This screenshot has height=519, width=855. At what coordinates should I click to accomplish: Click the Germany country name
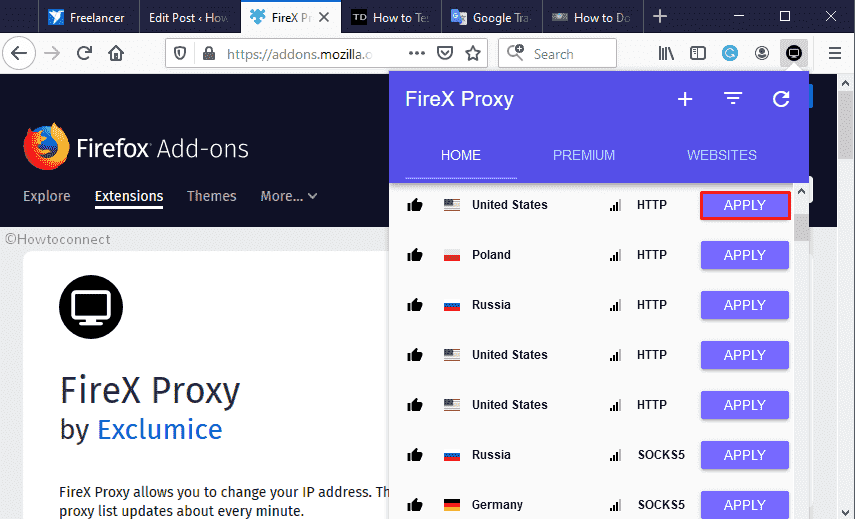497,505
